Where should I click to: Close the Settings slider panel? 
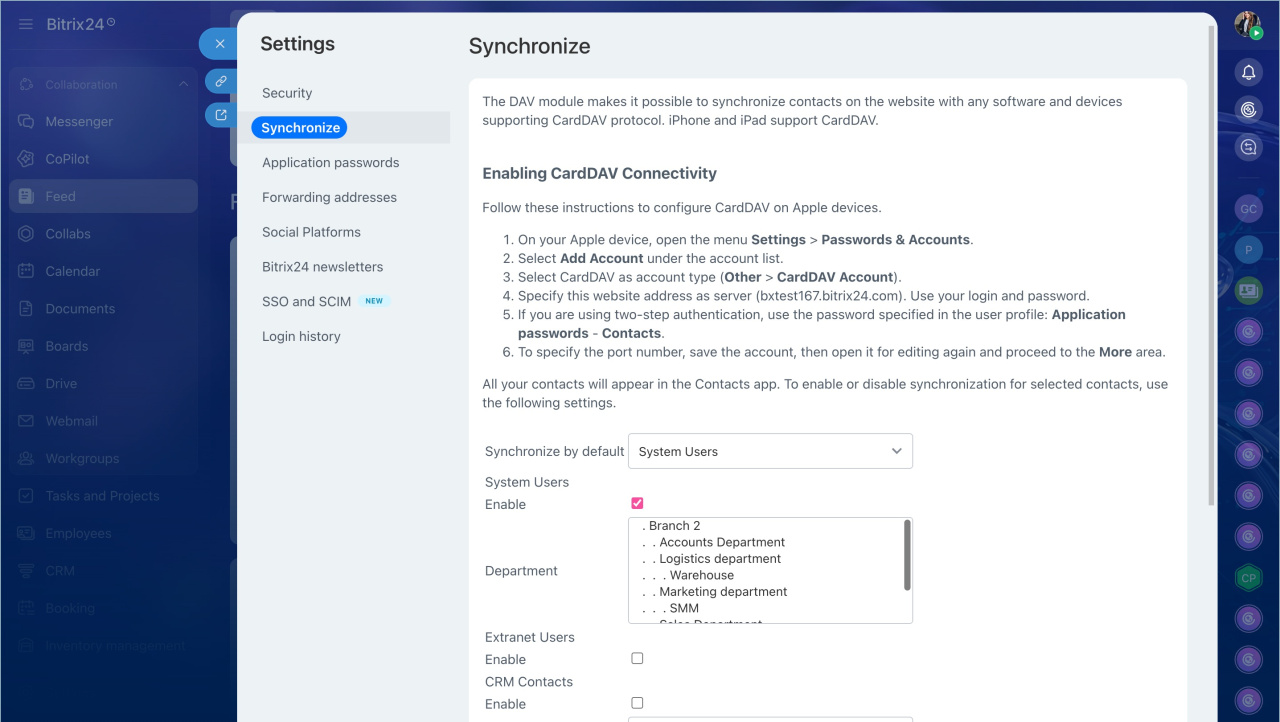(219, 44)
